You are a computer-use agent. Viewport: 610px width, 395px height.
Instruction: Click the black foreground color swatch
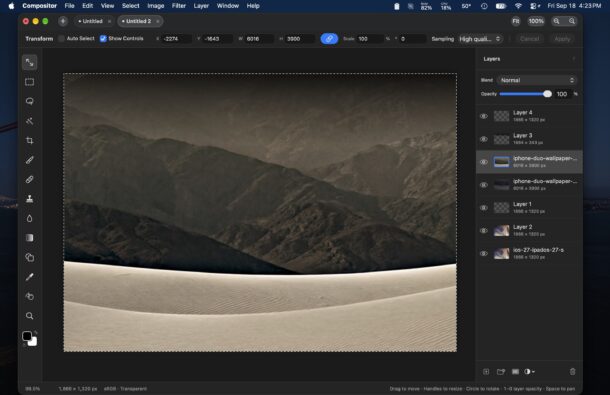click(x=27, y=336)
